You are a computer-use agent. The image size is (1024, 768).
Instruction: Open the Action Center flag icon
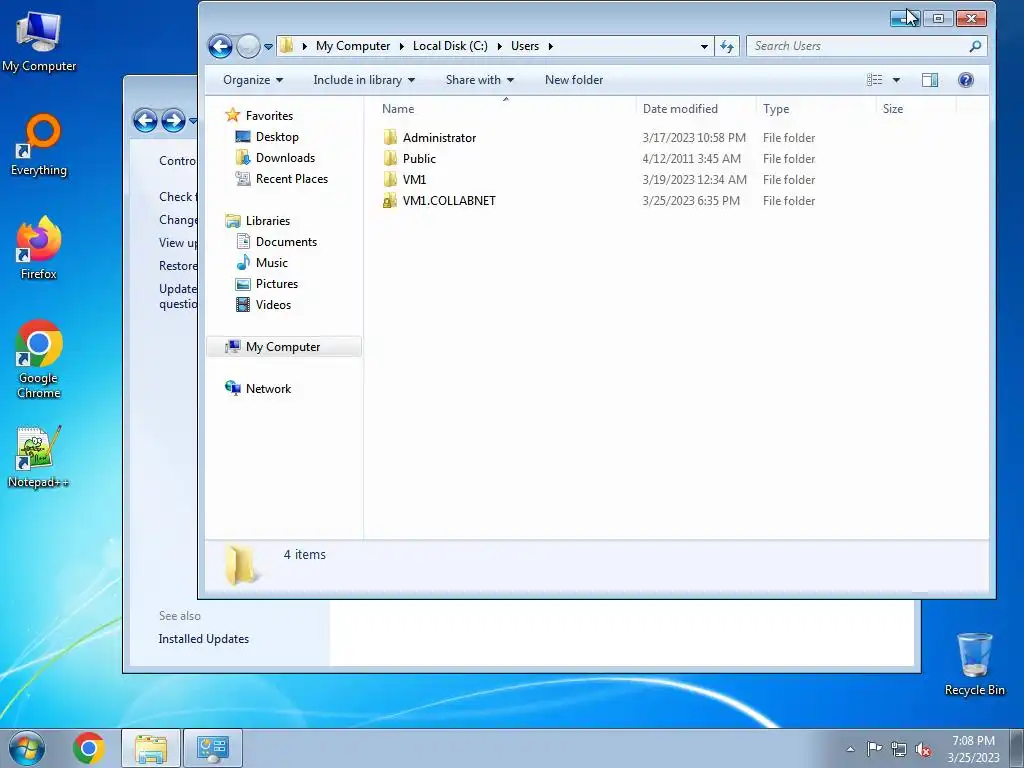[874, 748]
